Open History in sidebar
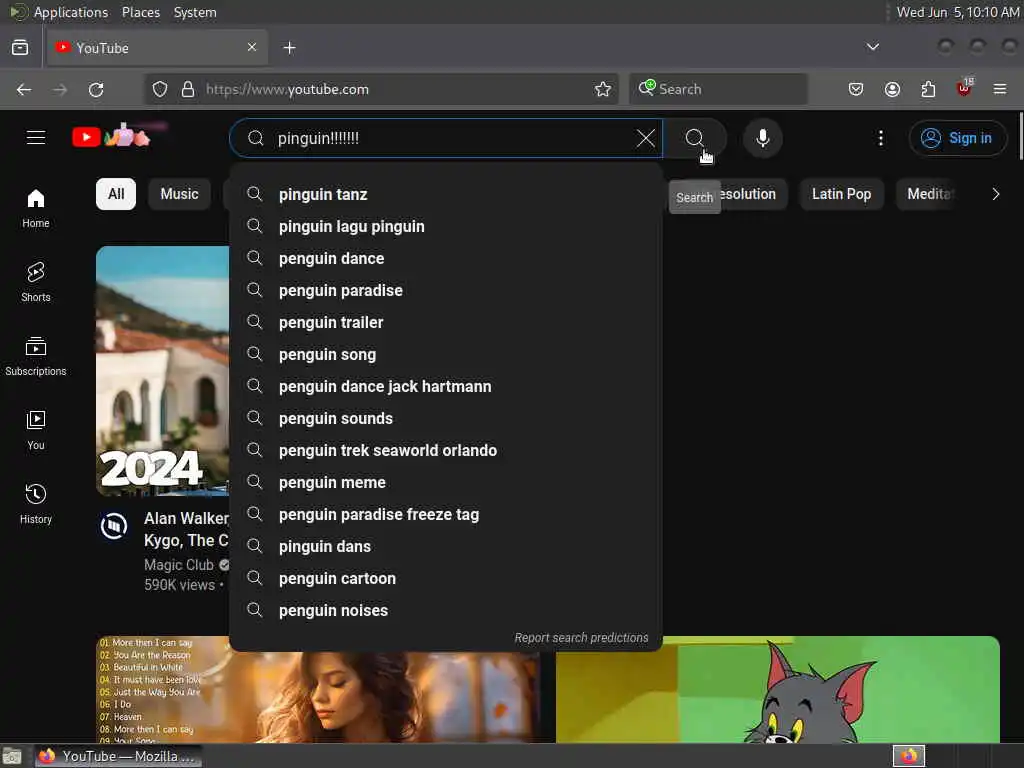This screenshot has height=768, width=1024. [x=36, y=504]
